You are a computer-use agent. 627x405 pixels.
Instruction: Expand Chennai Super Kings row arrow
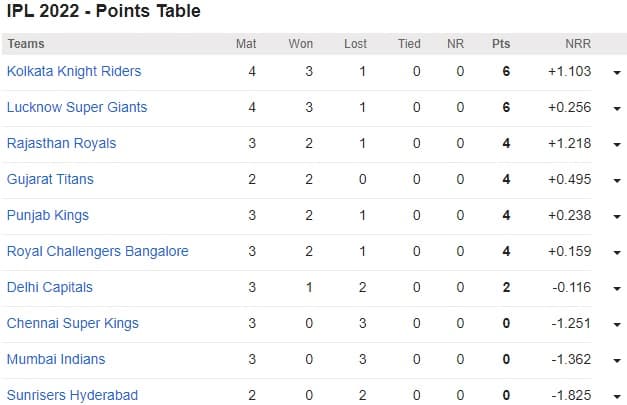click(x=616, y=325)
